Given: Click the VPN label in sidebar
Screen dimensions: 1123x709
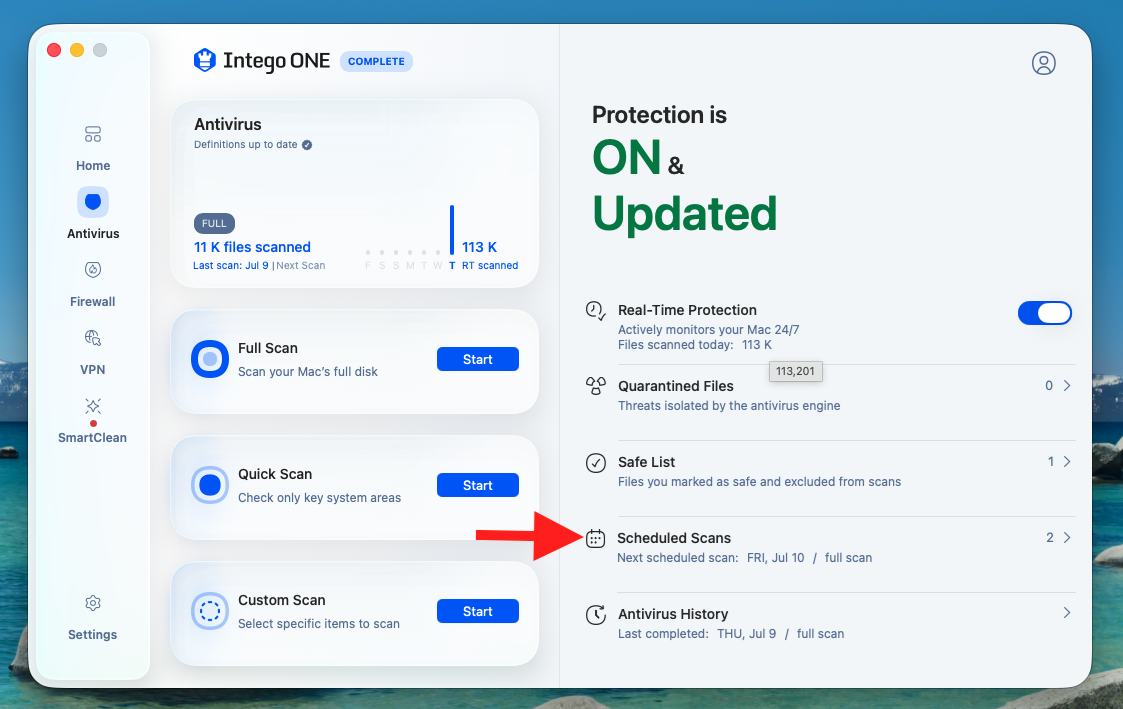Looking at the screenshot, I should click(92, 370).
